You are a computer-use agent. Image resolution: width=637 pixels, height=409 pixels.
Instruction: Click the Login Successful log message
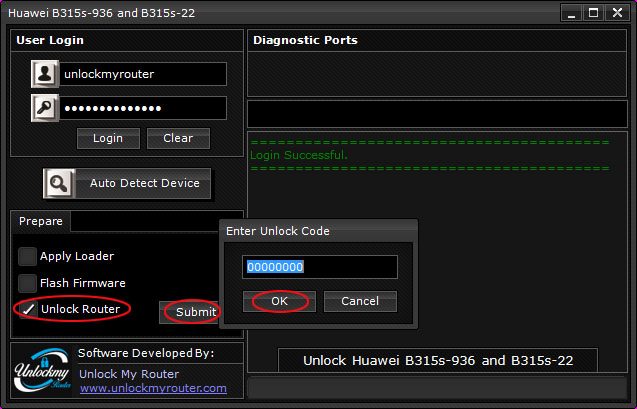click(299, 155)
